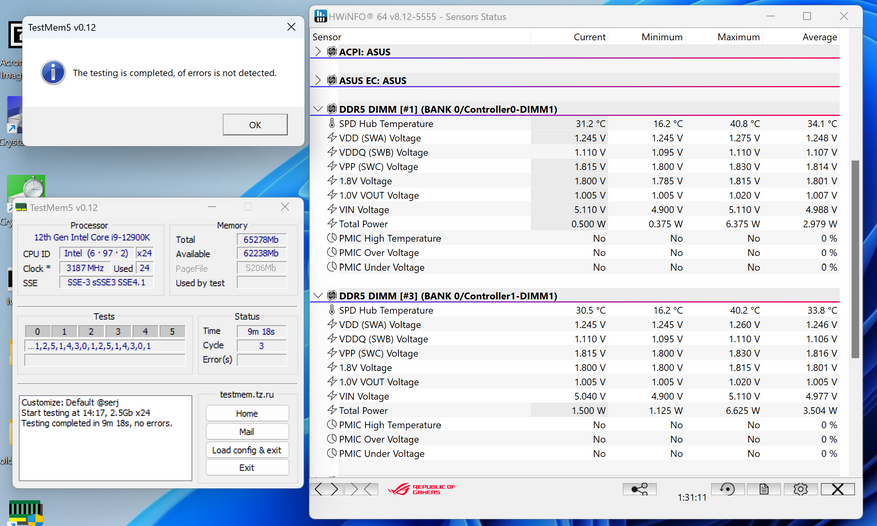
Task: Collapse the DDR5 DIMM [#1] group
Action: coord(319,109)
